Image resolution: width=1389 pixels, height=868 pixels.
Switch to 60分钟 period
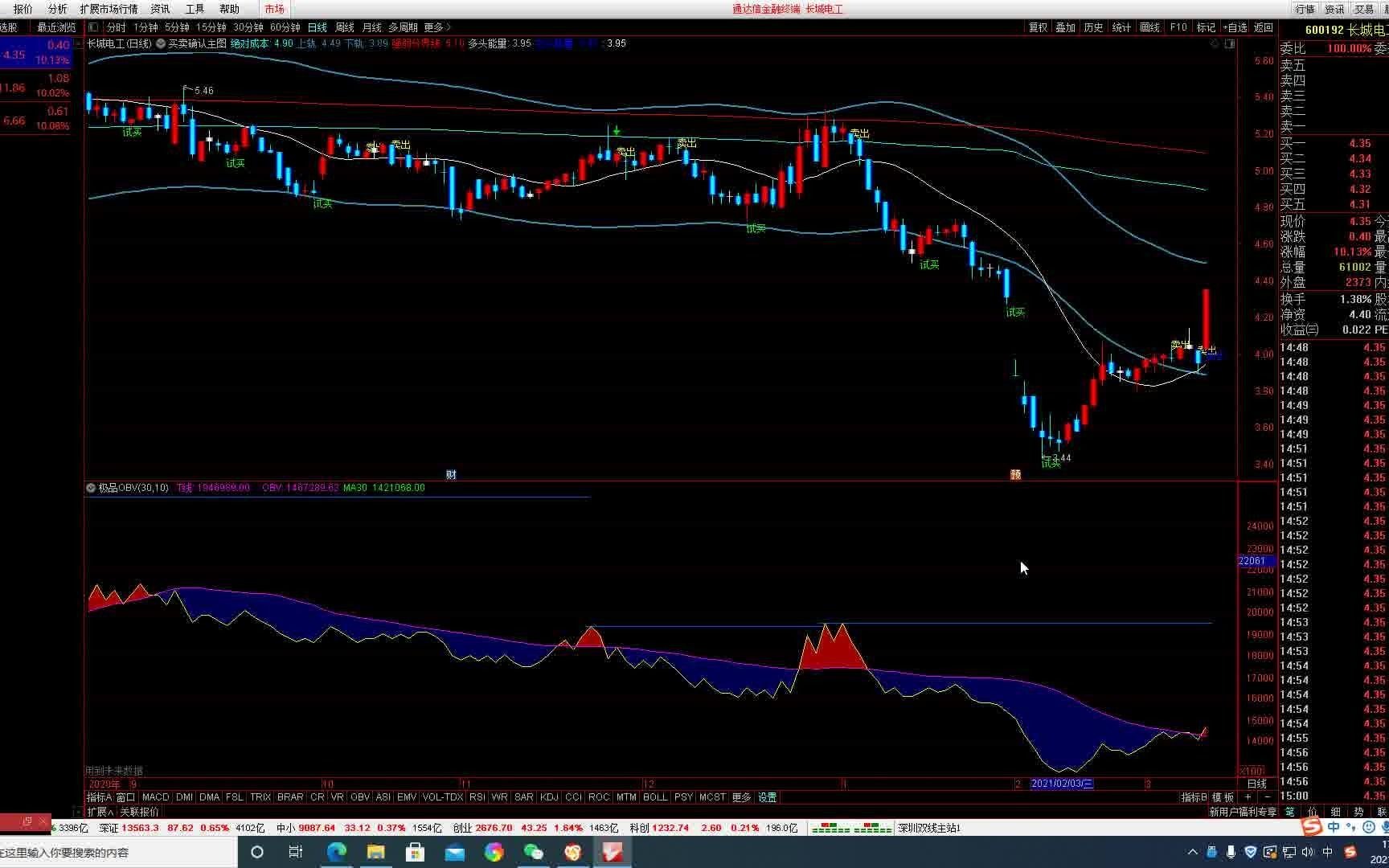point(285,27)
